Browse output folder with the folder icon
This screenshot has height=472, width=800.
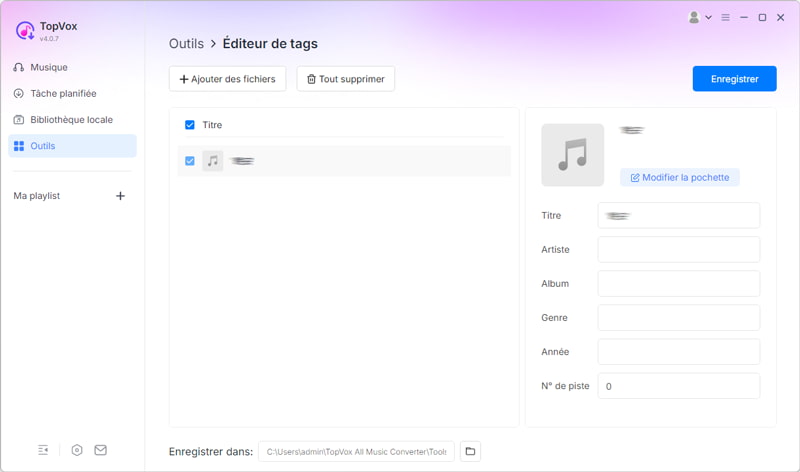pos(470,452)
